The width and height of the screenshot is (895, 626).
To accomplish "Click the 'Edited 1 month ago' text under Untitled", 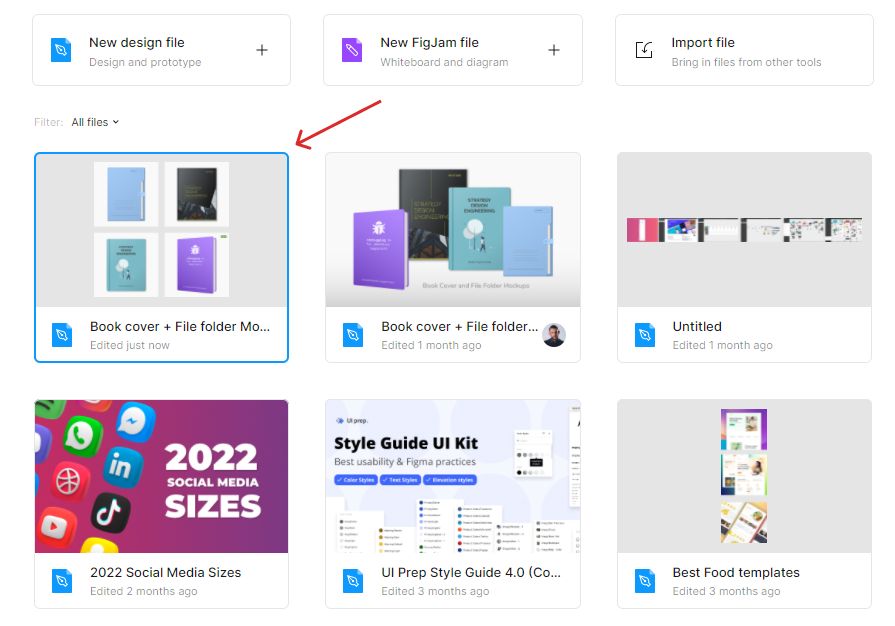I will click(723, 345).
